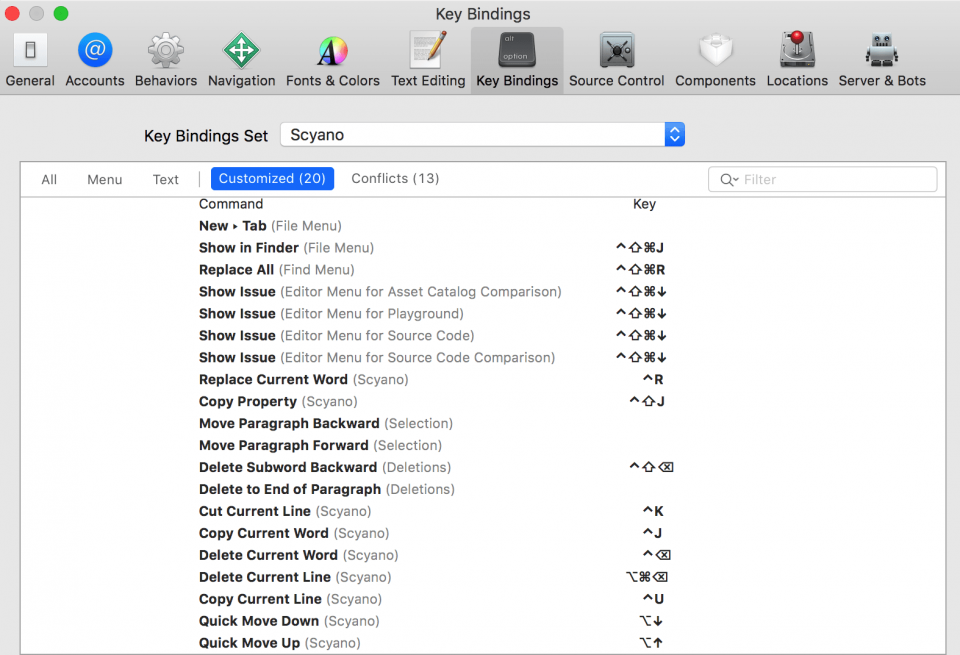
Task: Open the Behaviors preferences pane
Action: (x=165, y=58)
